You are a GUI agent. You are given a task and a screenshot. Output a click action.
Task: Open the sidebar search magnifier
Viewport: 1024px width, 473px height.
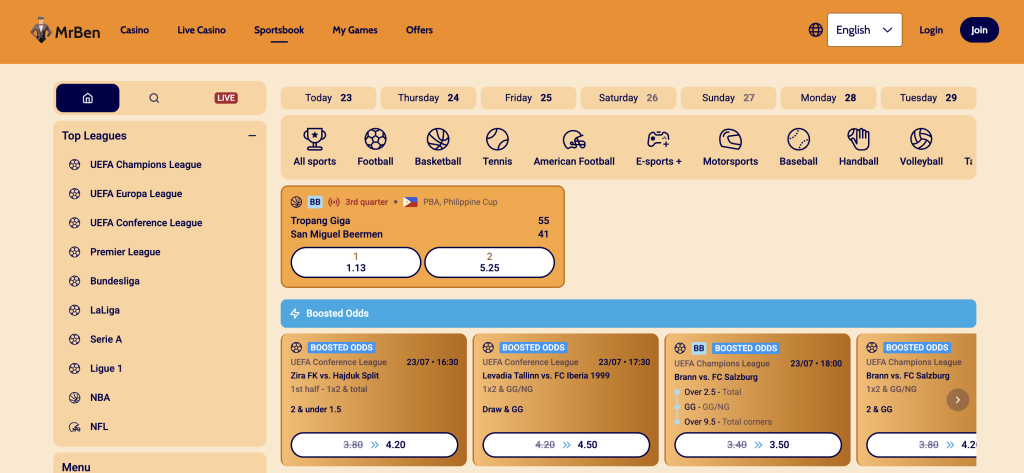pyautogui.click(x=154, y=98)
